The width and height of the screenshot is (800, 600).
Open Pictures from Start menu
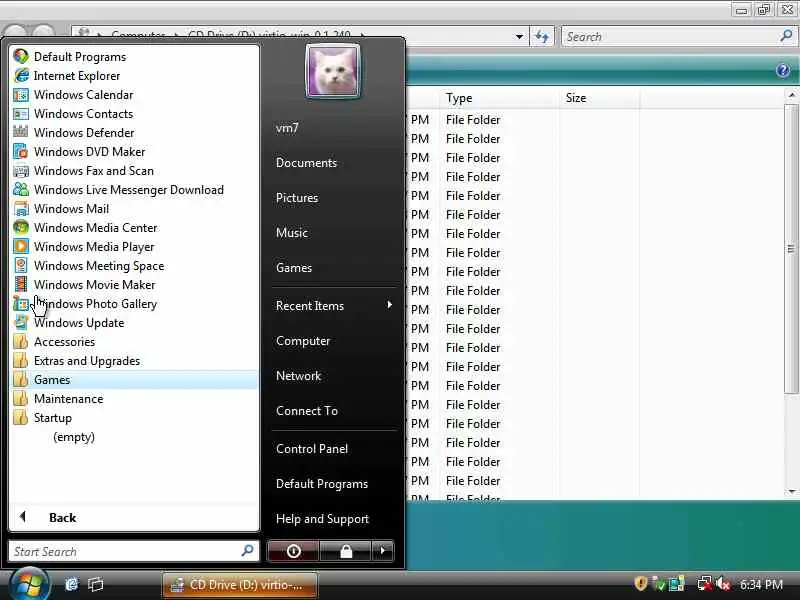297,198
